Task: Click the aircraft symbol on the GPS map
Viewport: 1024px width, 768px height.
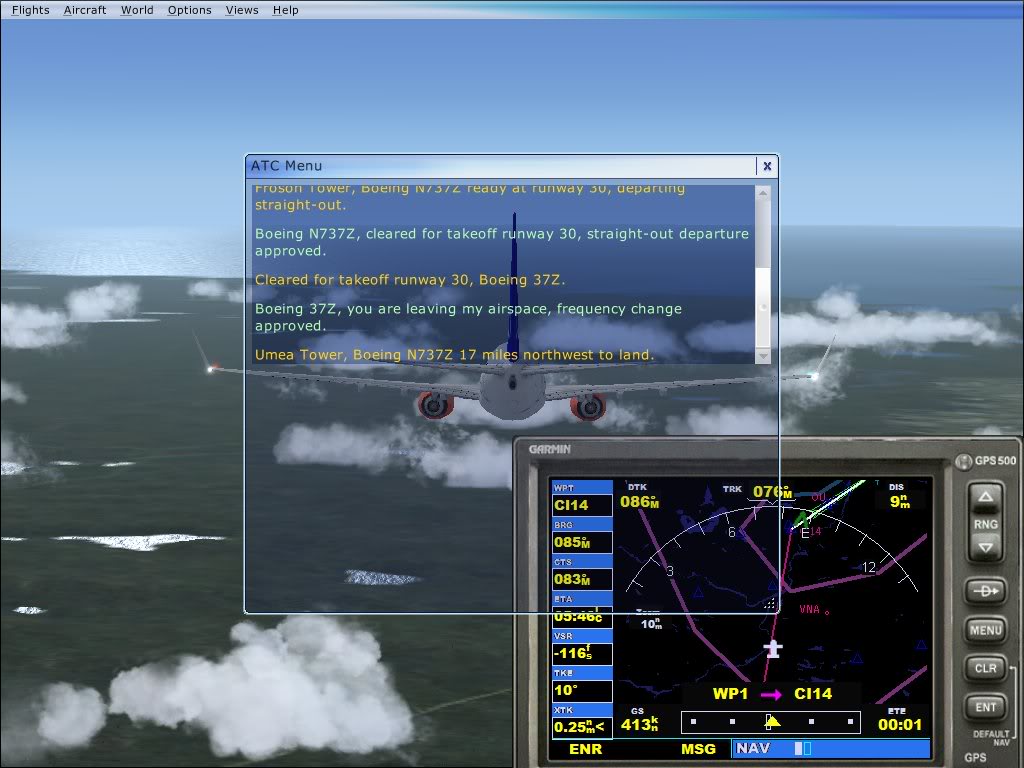Action: 772,649
